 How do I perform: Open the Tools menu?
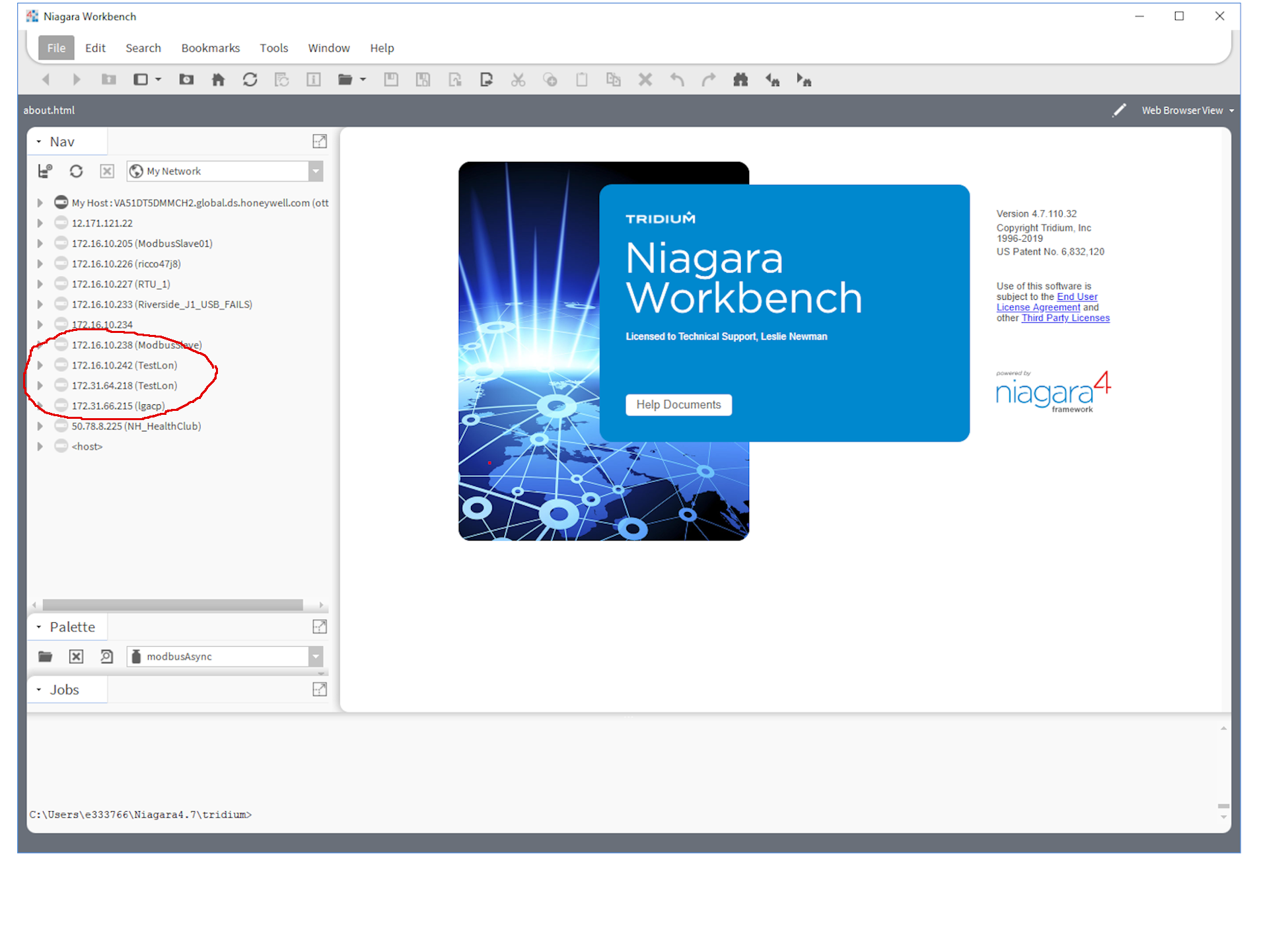tap(273, 48)
